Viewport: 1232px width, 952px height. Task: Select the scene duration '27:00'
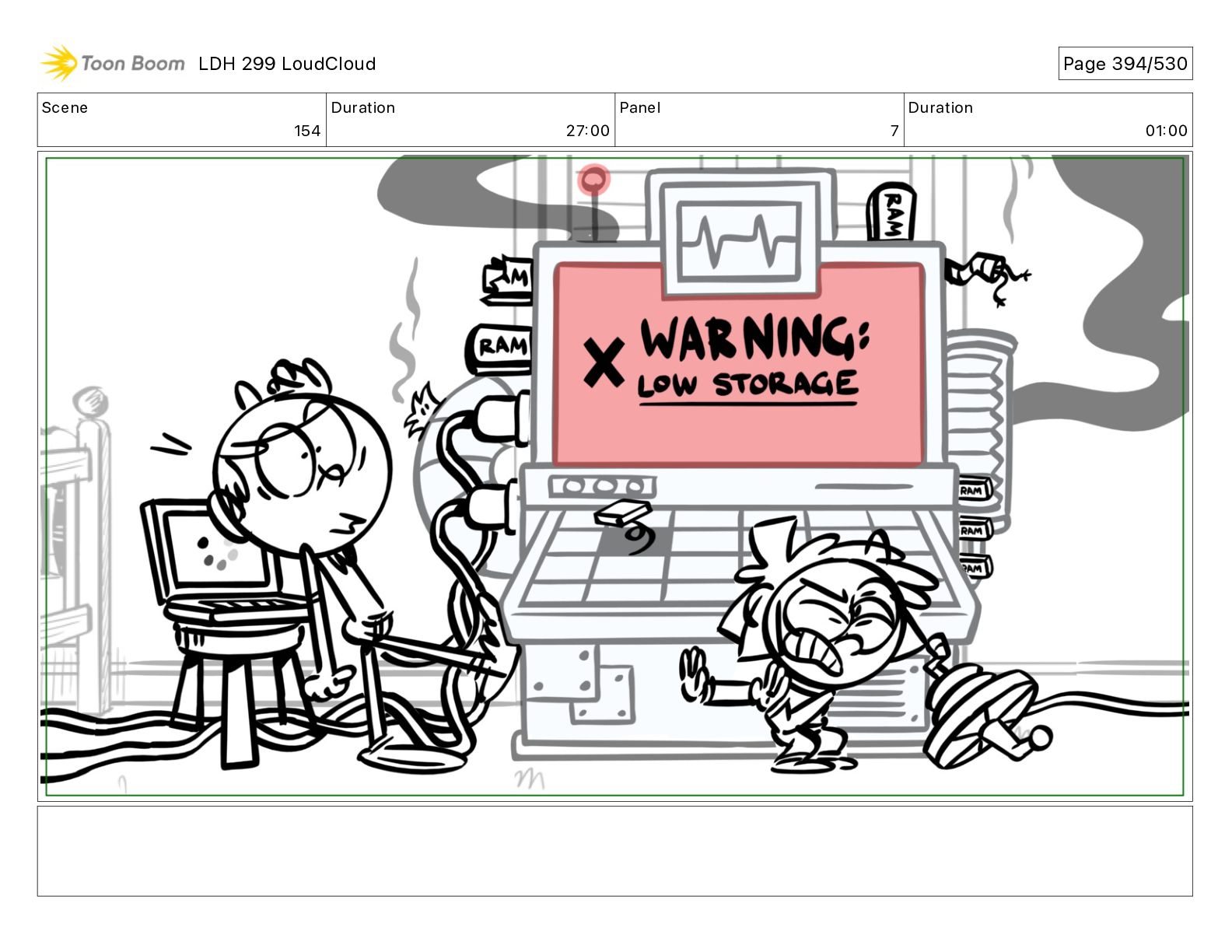[588, 131]
